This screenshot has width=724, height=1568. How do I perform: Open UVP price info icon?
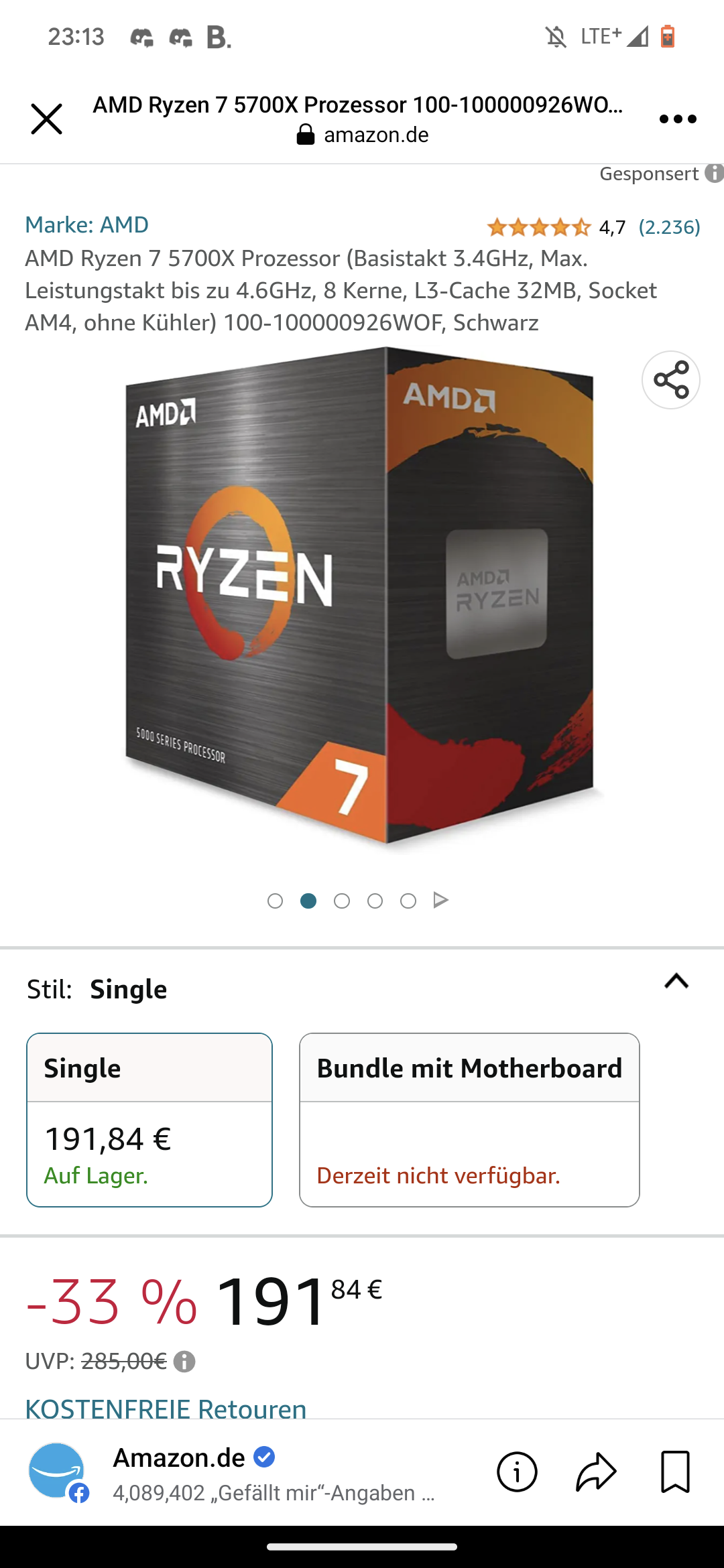click(x=184, y=1362)
